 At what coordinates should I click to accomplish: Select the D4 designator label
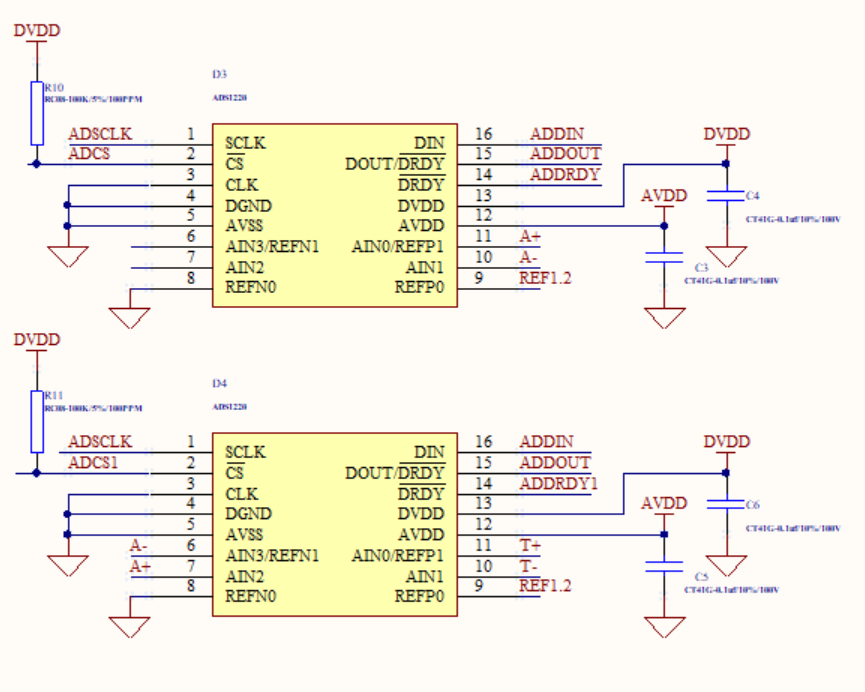pyautogui.click(x=220, y=383)
